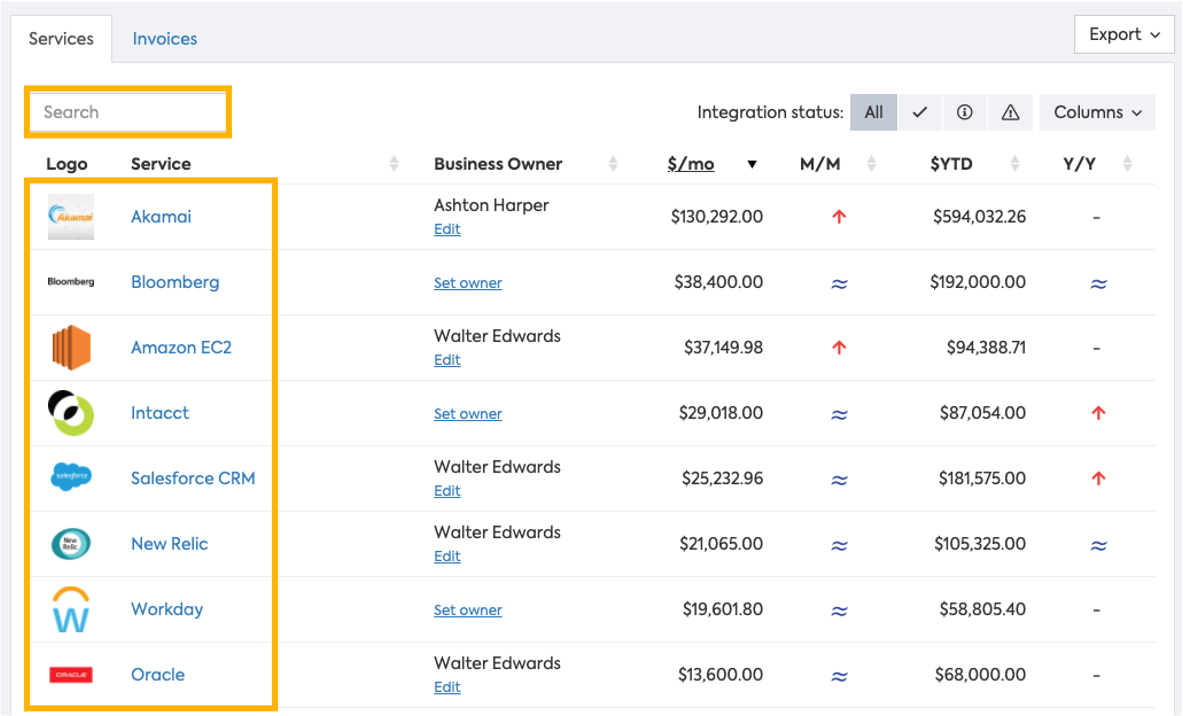1183x716 pixels.
Task: Open the Export dropdown
Action: (x=1124, y=35)
